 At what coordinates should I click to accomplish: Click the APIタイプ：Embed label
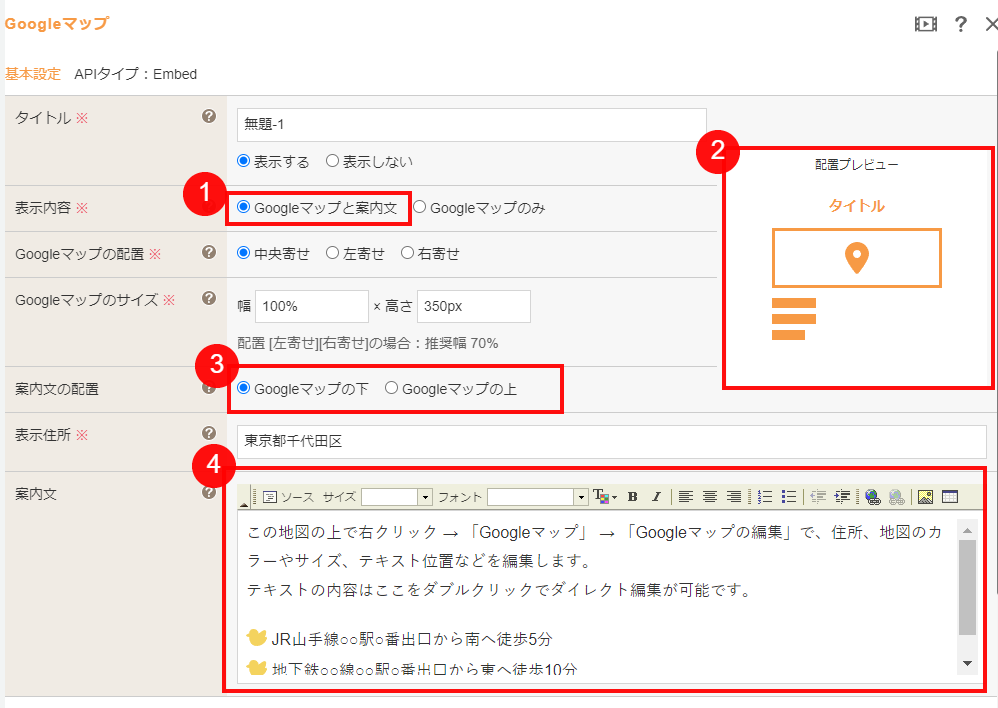(x=136, y=74)
